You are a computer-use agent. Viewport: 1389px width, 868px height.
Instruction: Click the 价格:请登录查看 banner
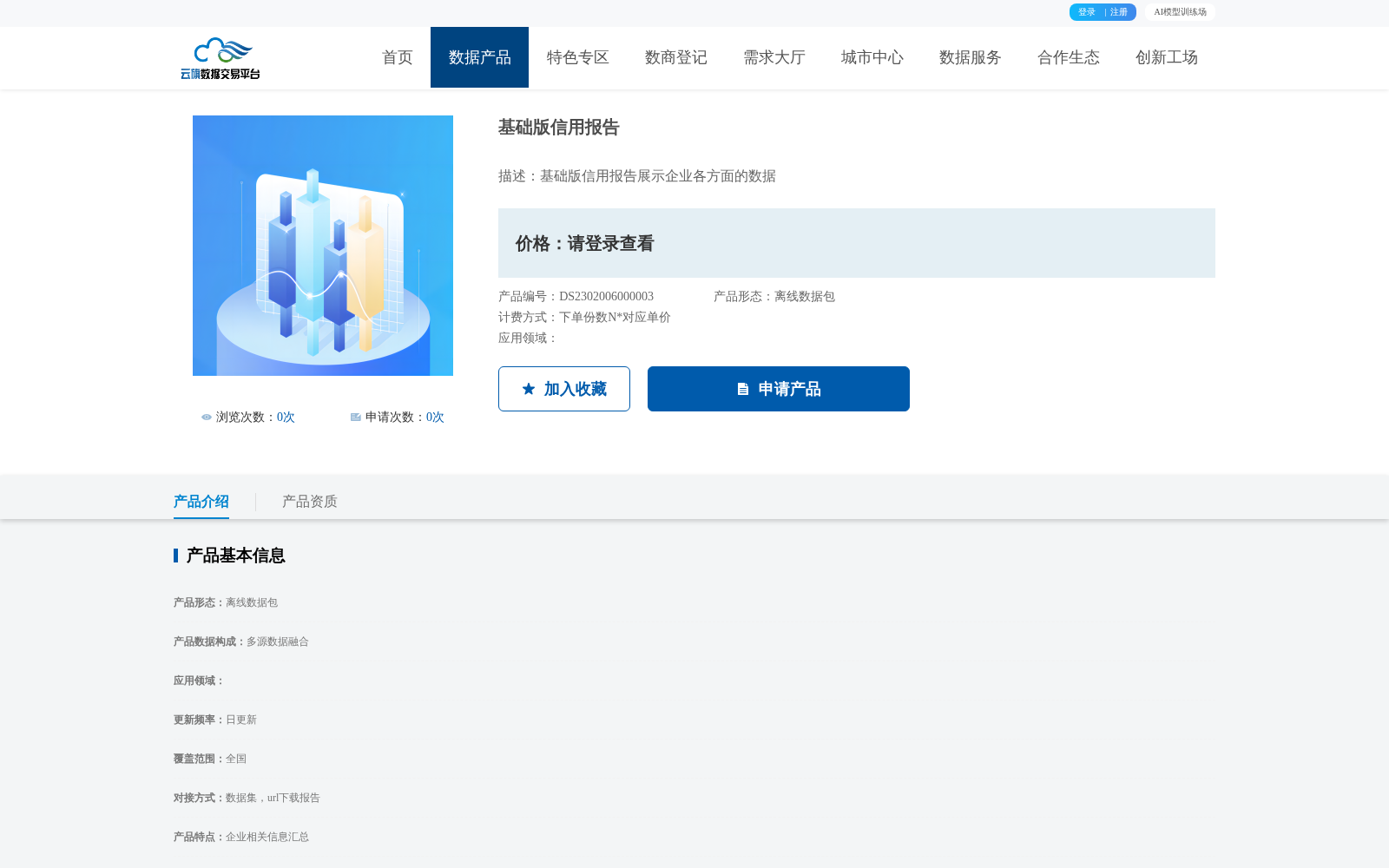tap(857, 243)
